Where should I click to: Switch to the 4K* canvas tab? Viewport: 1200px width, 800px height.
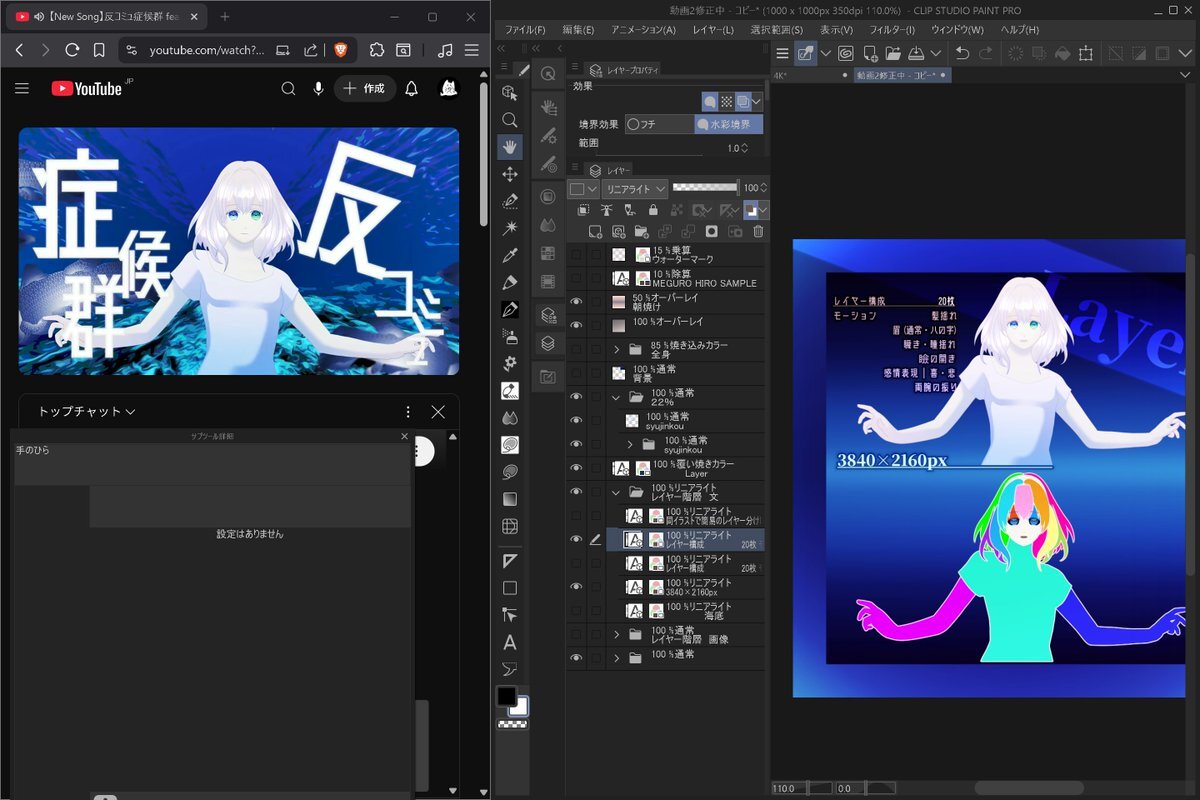pyautogui.click(x=809, y=75)
